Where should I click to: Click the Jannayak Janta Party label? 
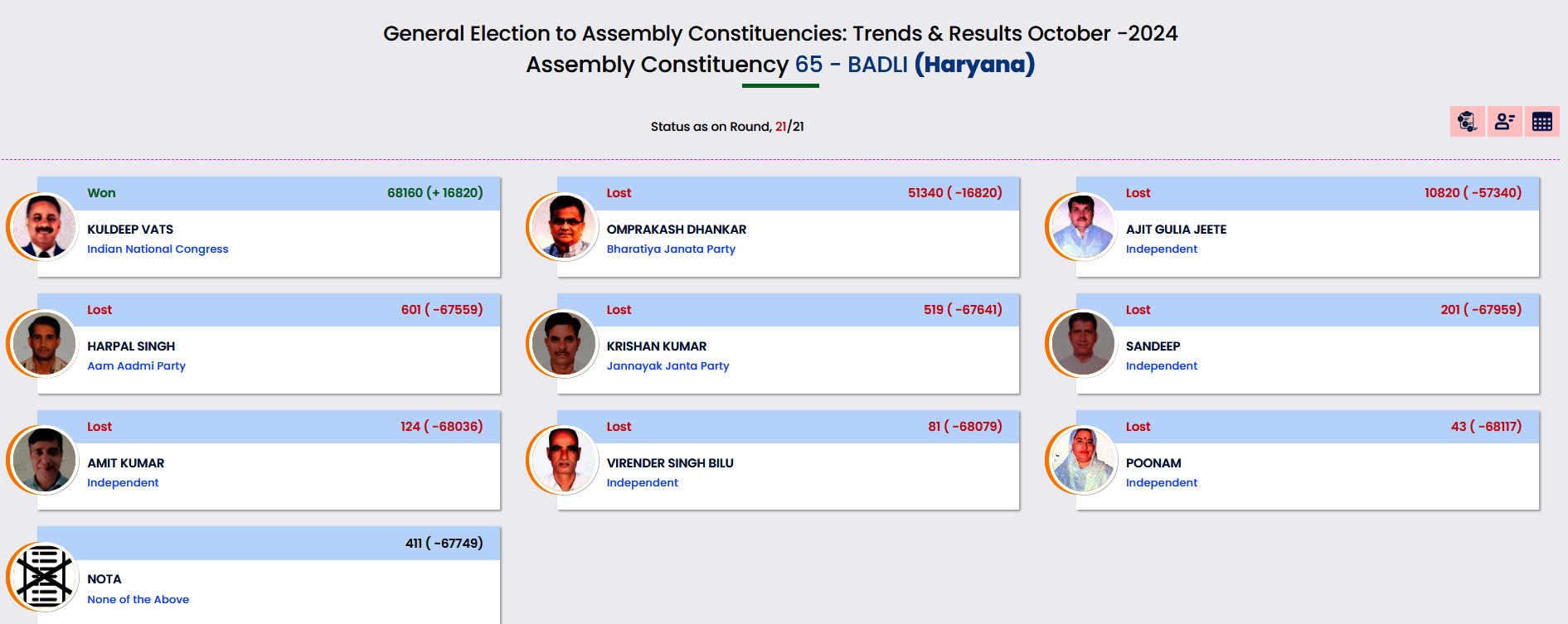667,366
